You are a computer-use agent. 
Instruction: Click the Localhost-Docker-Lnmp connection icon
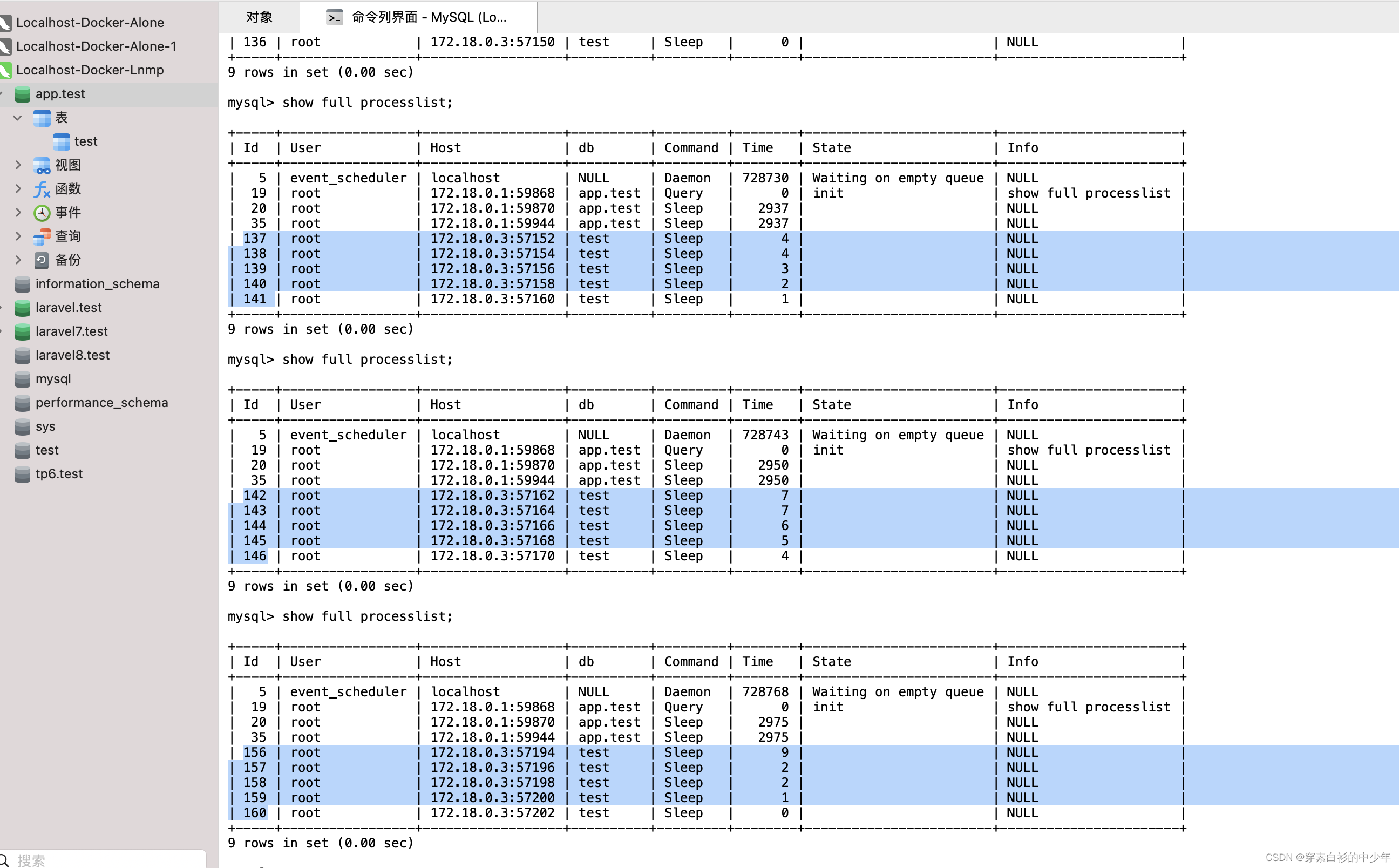6,70
